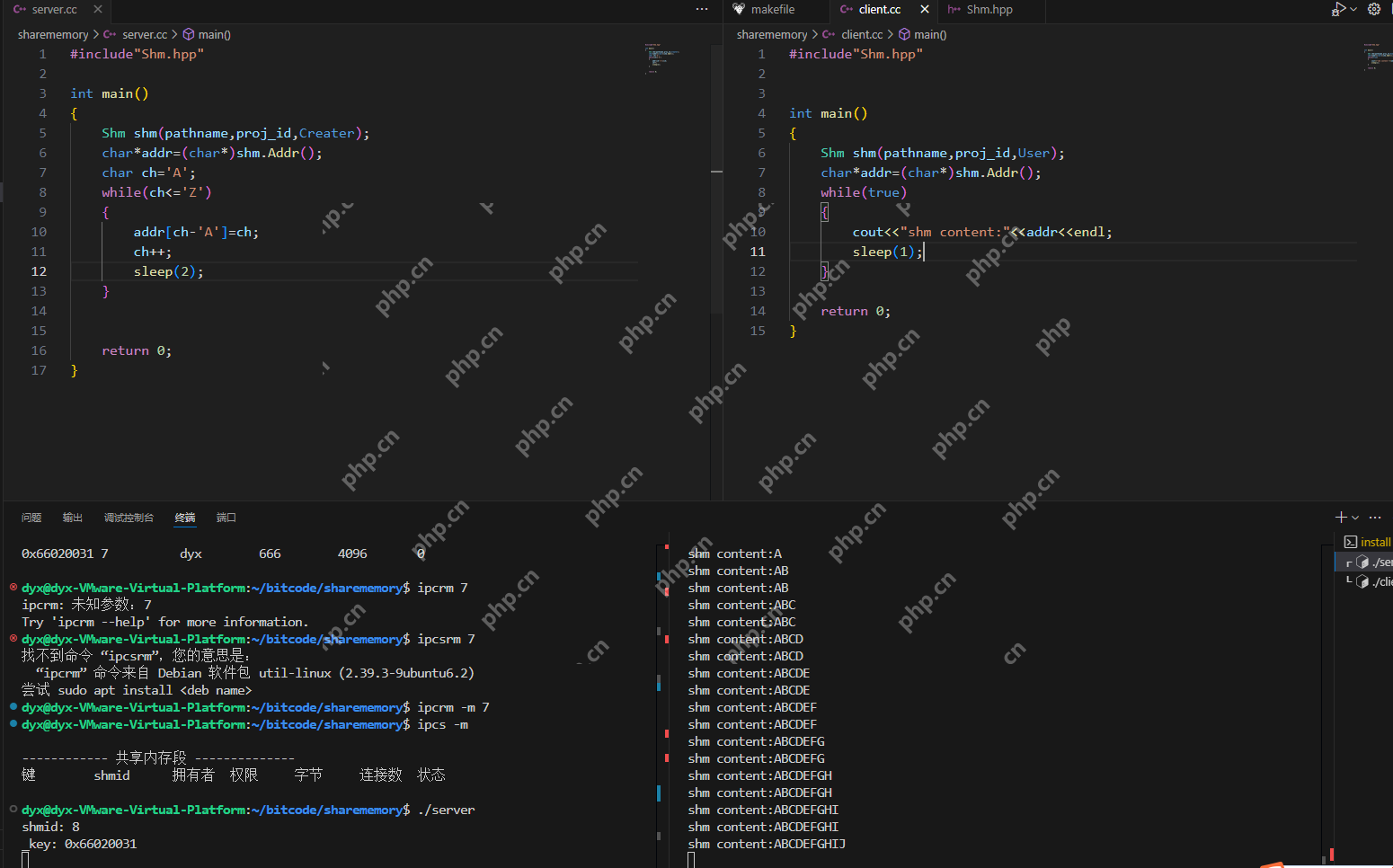Click client.cc breadcrumb item

pos(862,34)
